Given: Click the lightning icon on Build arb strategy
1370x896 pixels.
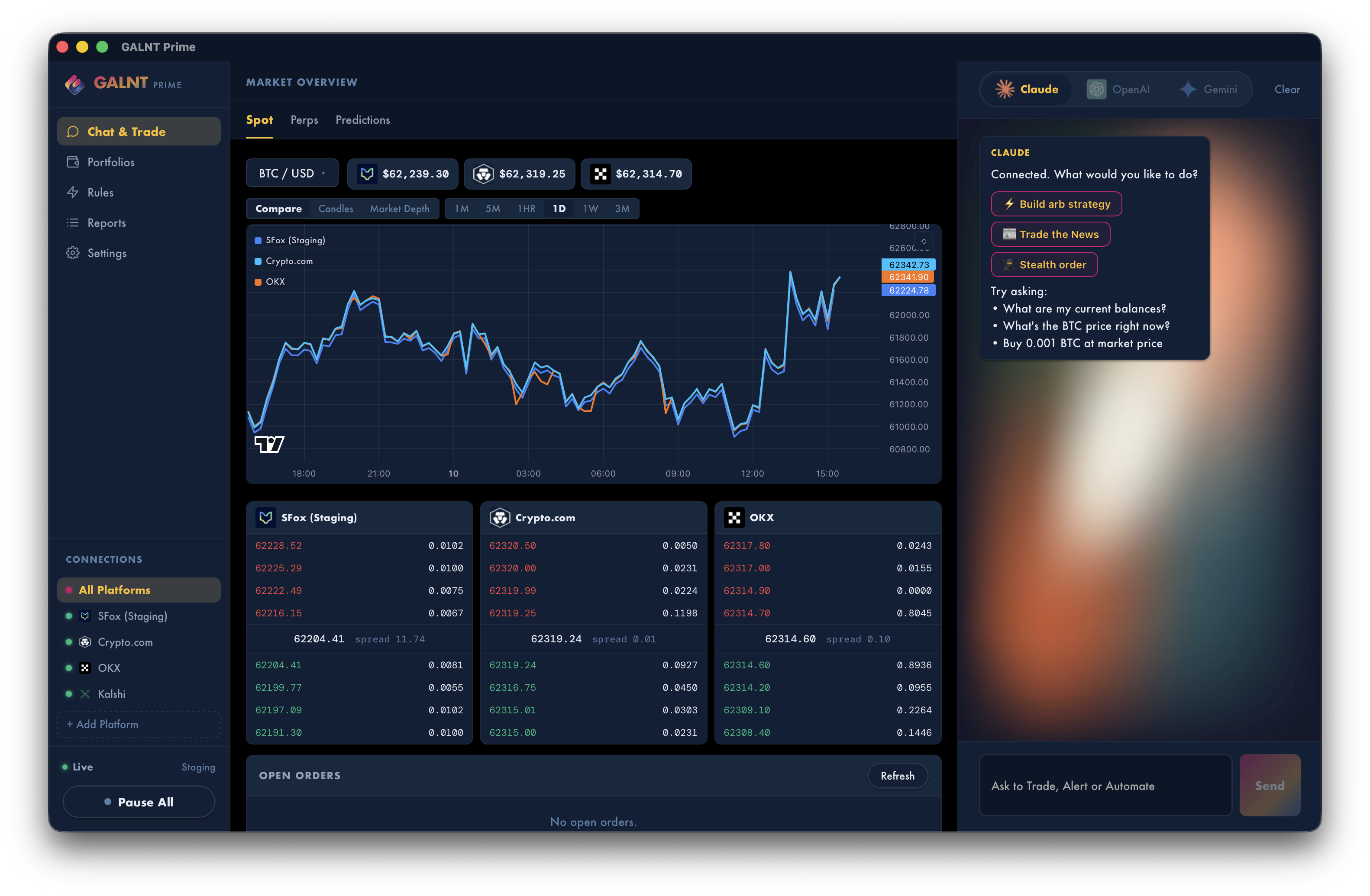Looking at the screenshot, I should 1009,204.
